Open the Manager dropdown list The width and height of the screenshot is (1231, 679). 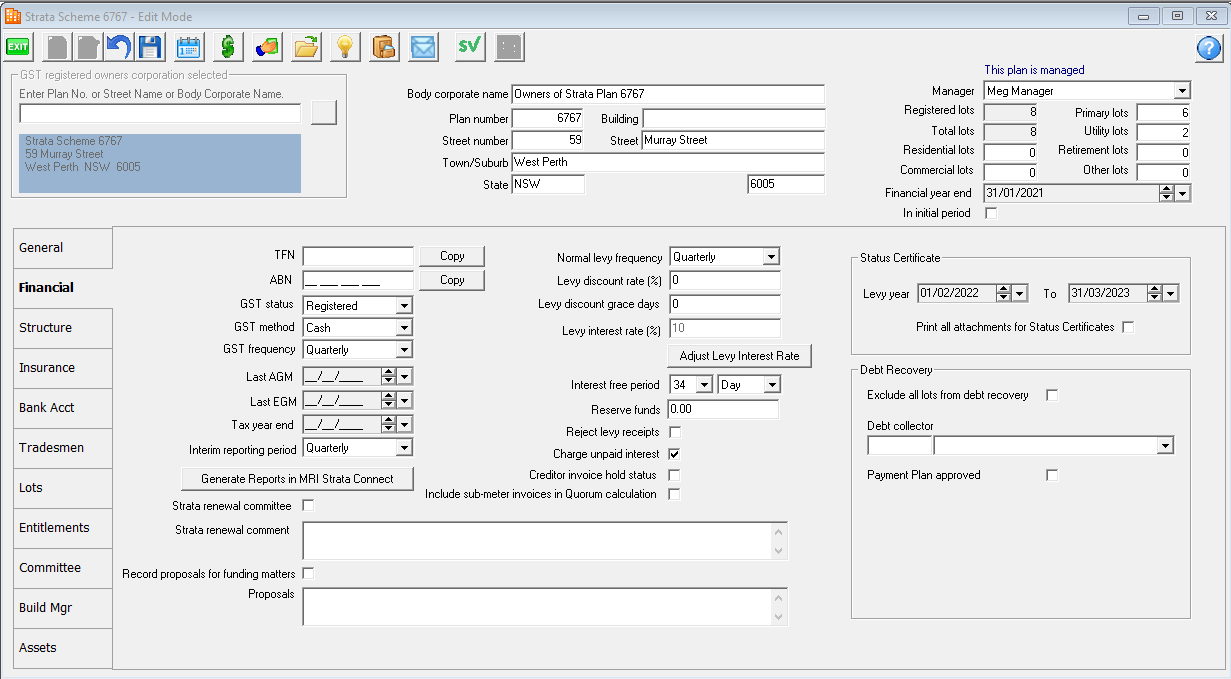tap(1181, 91)
